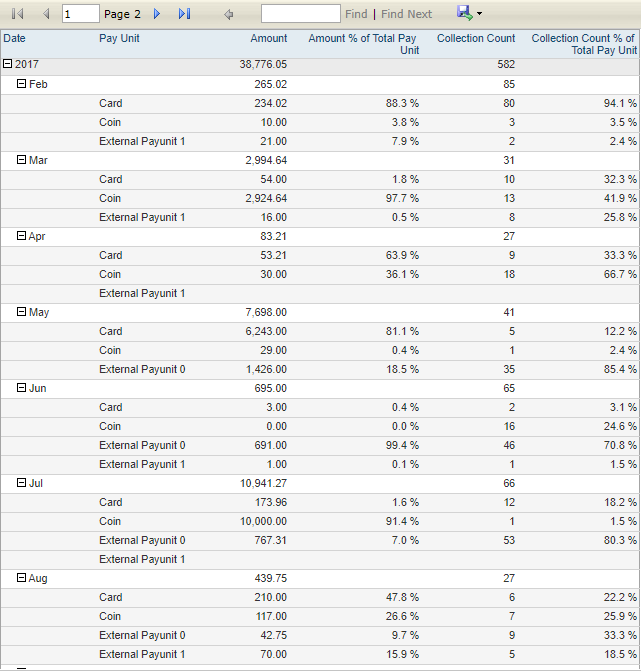Go to first page of report

[18, 14]
